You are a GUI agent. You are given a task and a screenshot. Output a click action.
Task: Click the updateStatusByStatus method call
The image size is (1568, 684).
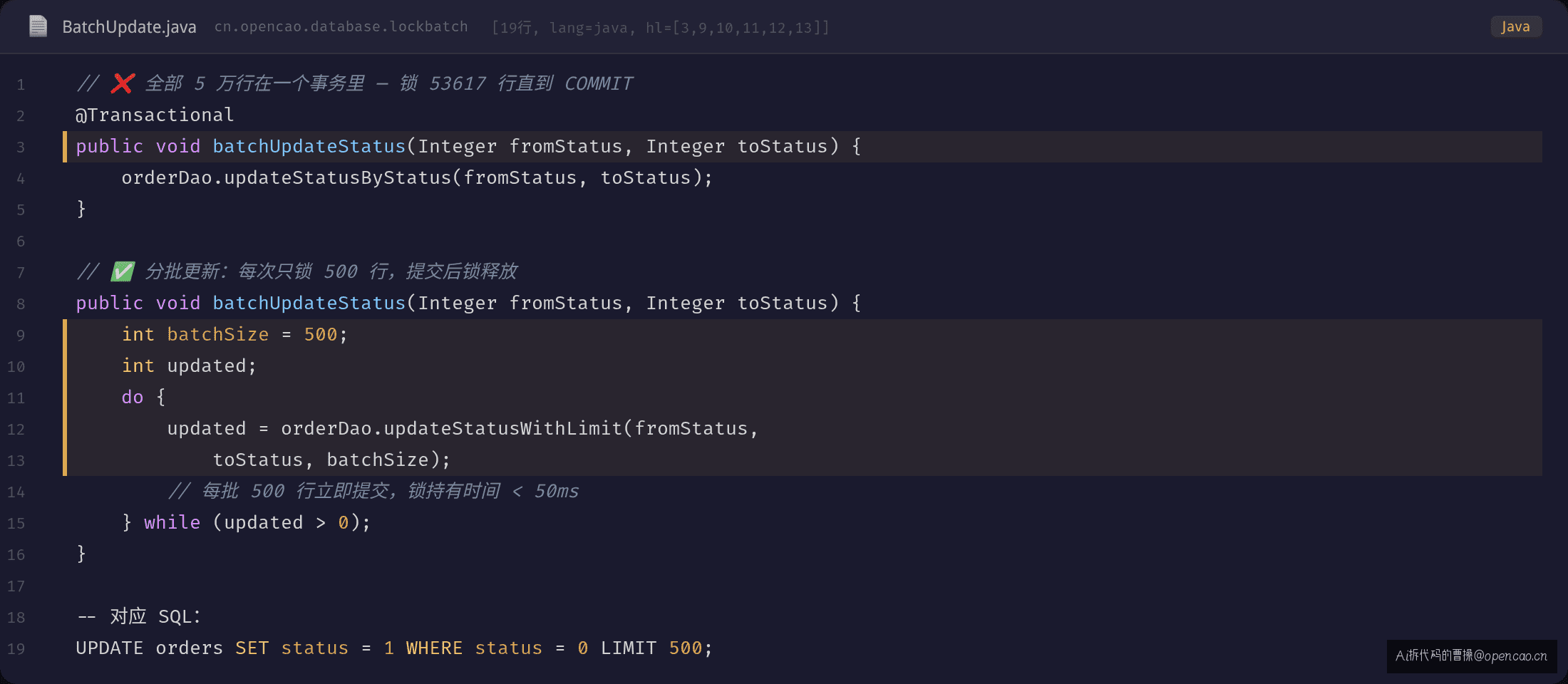[338, 177]
